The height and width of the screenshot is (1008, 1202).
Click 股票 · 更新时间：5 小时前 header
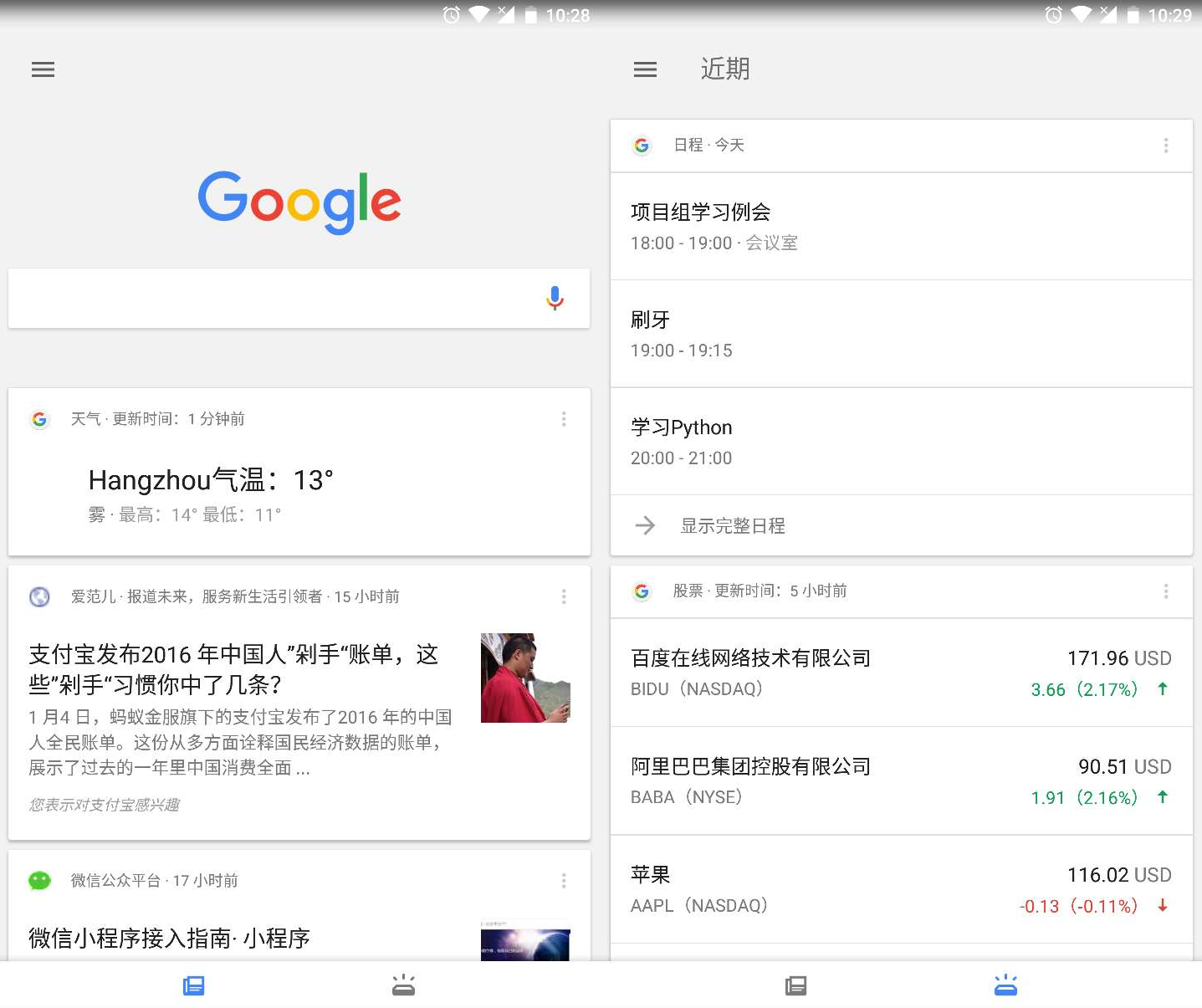pos(760,591)
